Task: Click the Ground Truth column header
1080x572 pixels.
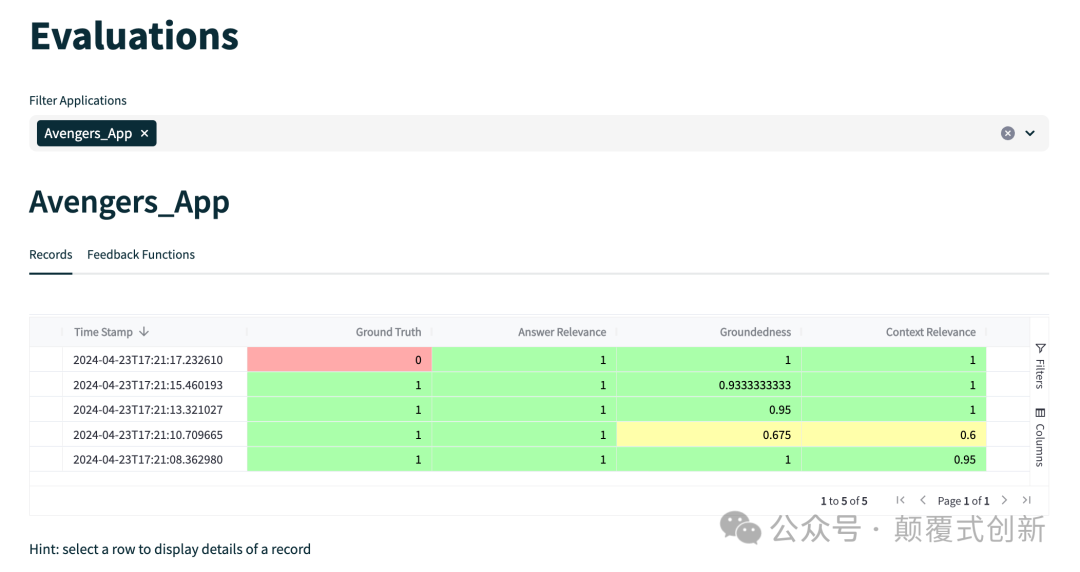Action: point(388,332)
